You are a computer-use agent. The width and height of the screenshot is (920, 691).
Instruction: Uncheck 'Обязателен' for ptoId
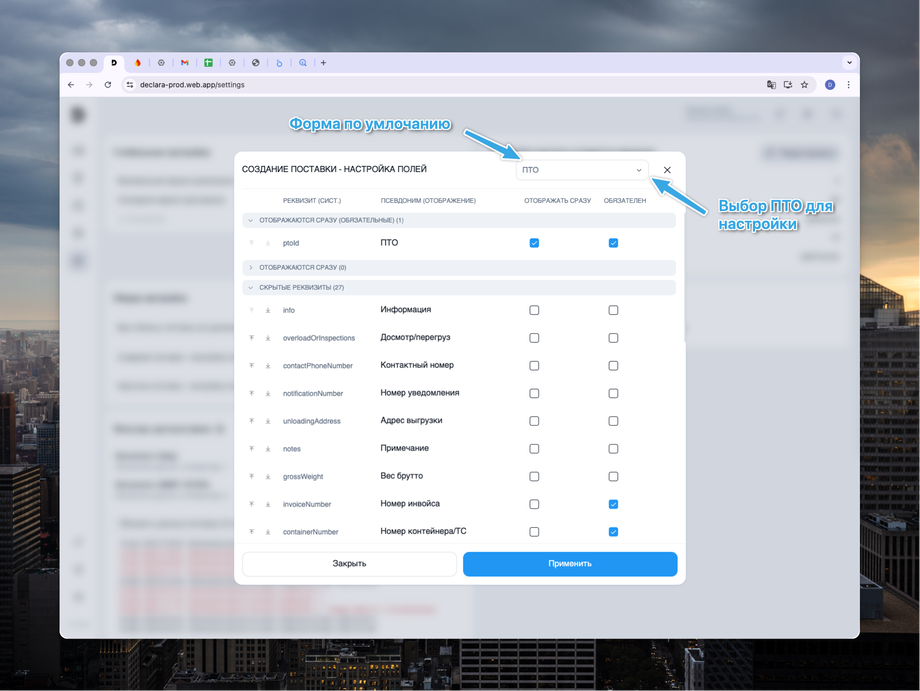click(x=613, y=243)
